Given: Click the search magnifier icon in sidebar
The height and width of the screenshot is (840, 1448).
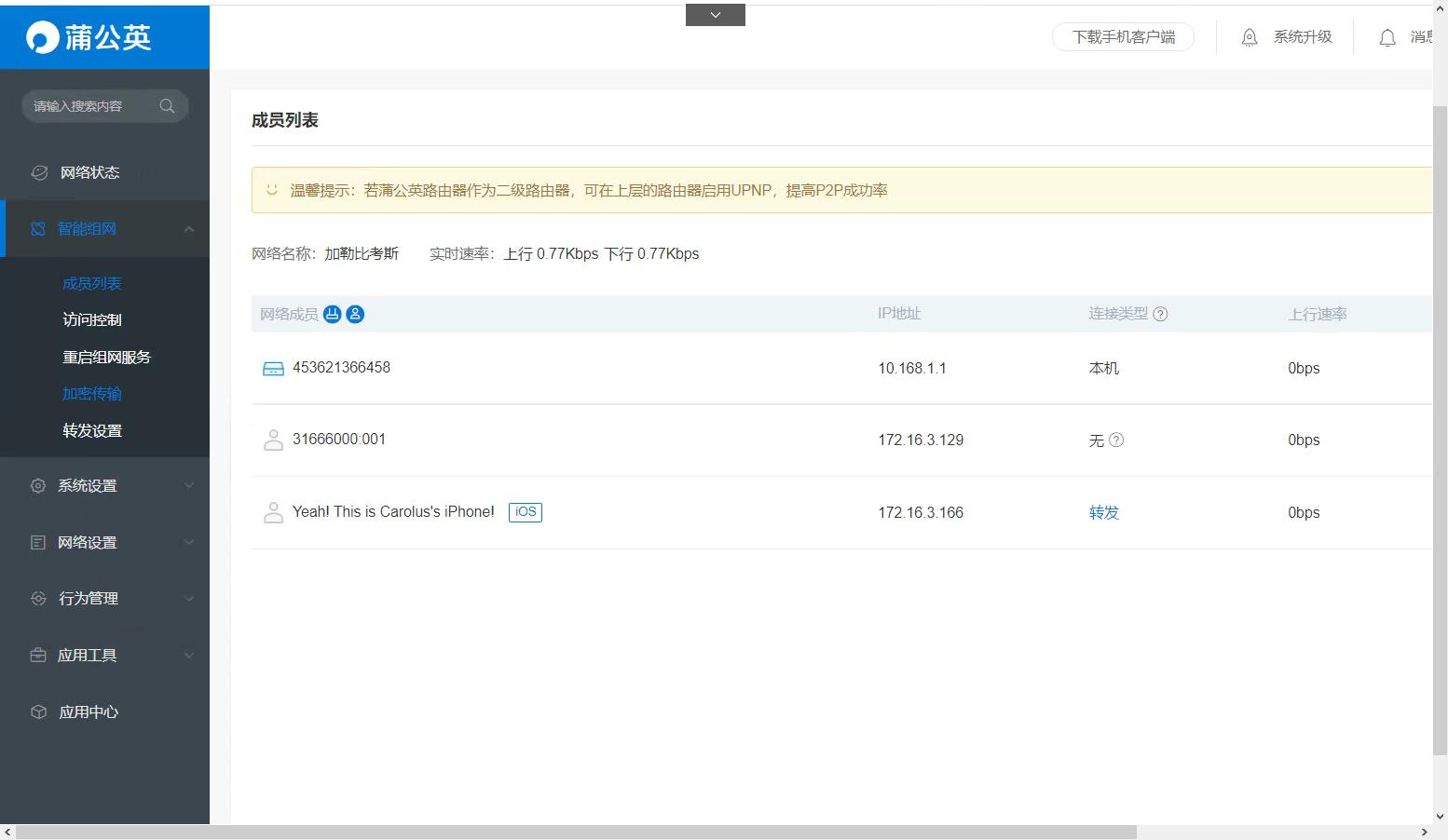Looking at the screenshot, I should click(x=167, y=105).
